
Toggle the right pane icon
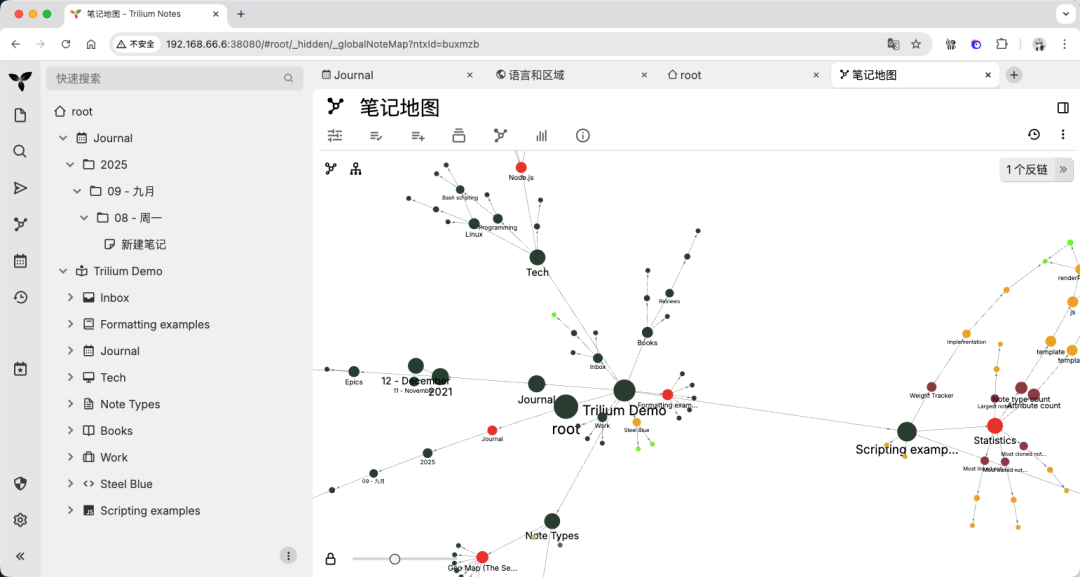pyautogui.click(x=1063, y=108)
